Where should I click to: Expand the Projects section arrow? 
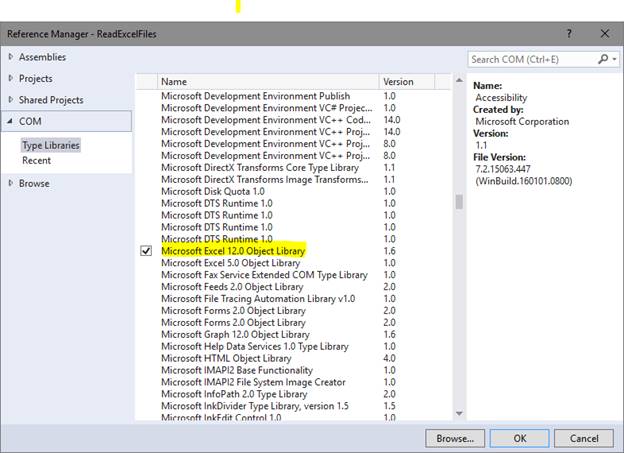[x=11, y=78]
